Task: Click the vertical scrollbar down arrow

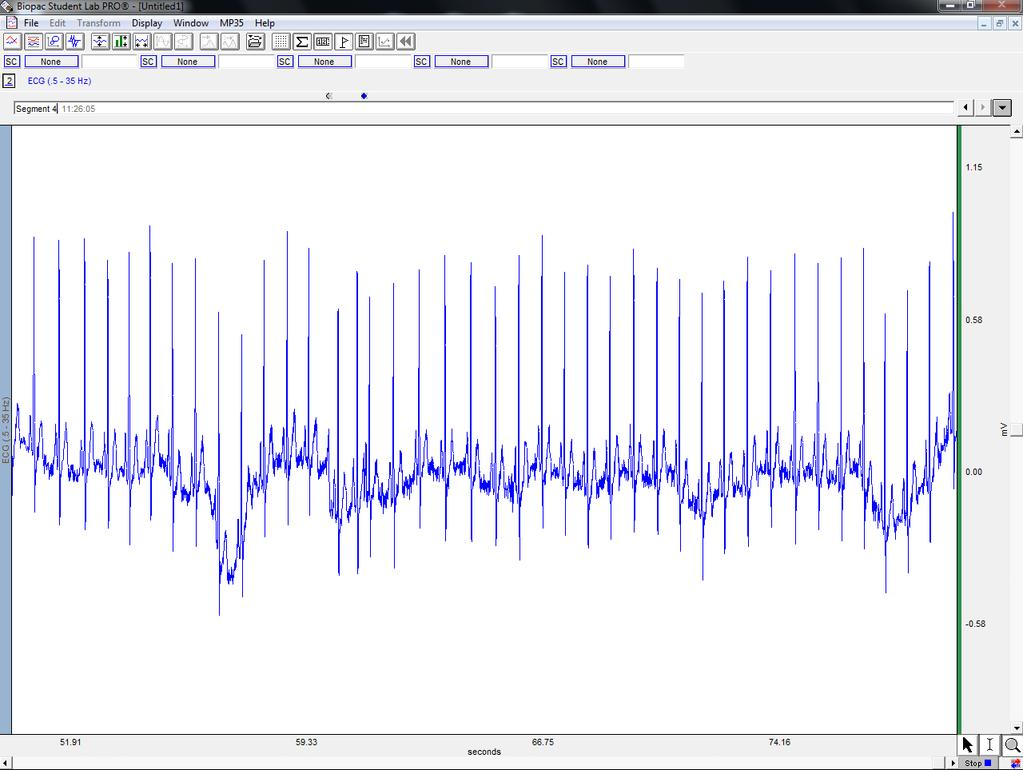Action: (x=1016, y=728)
